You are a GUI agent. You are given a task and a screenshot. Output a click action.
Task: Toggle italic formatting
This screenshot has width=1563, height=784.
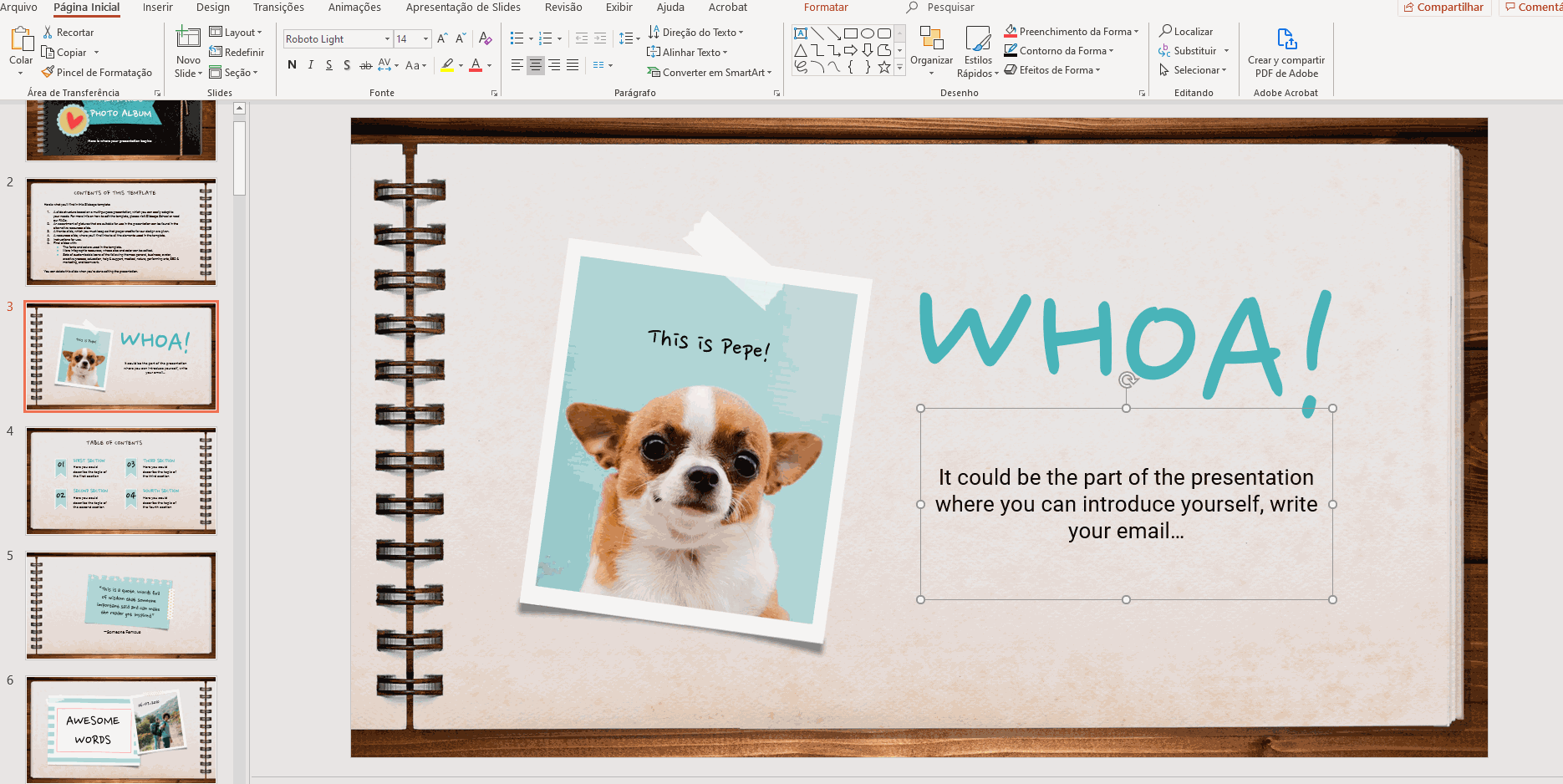pos(311,64)
